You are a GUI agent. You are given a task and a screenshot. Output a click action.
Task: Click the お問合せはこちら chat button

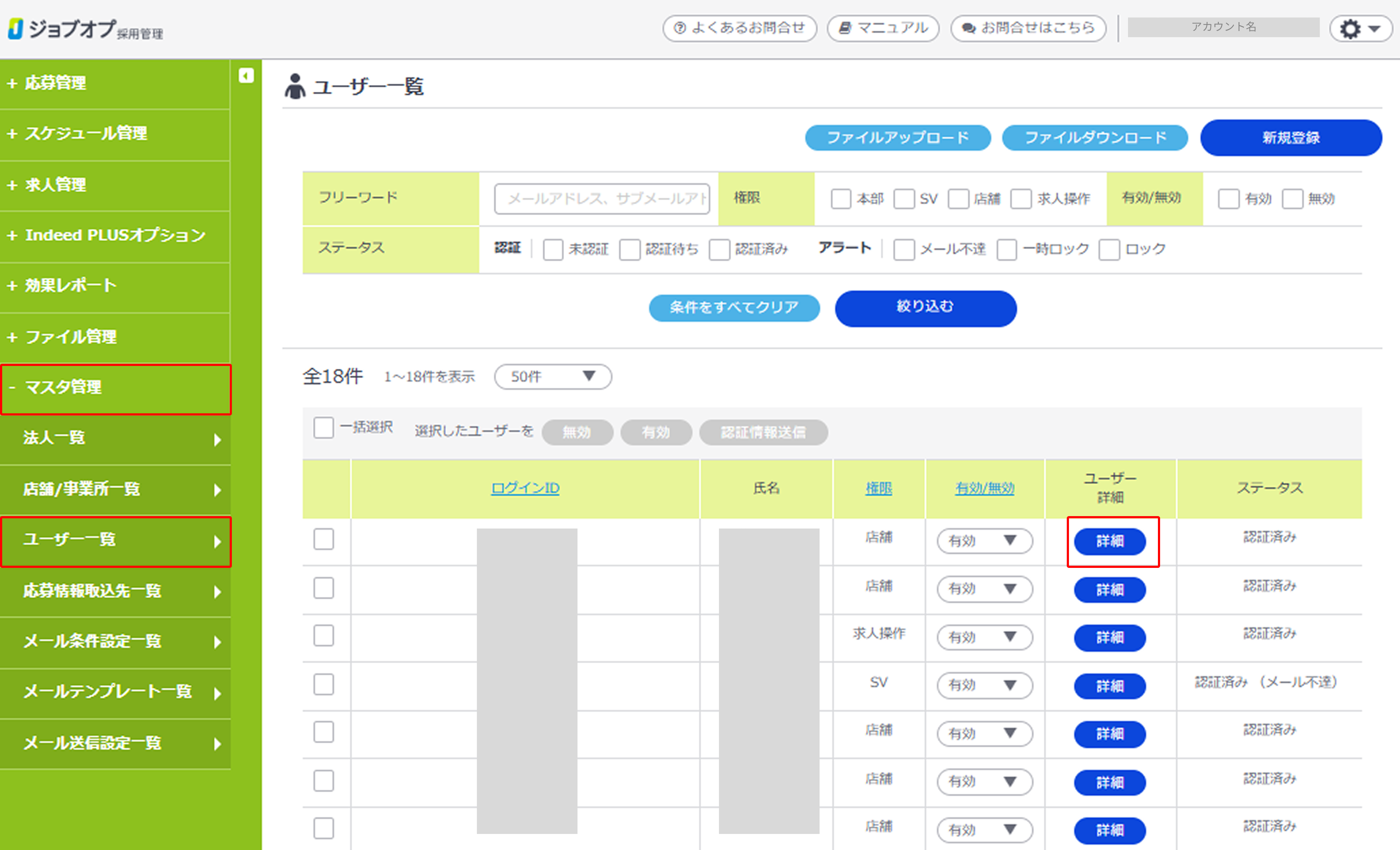1028,28
